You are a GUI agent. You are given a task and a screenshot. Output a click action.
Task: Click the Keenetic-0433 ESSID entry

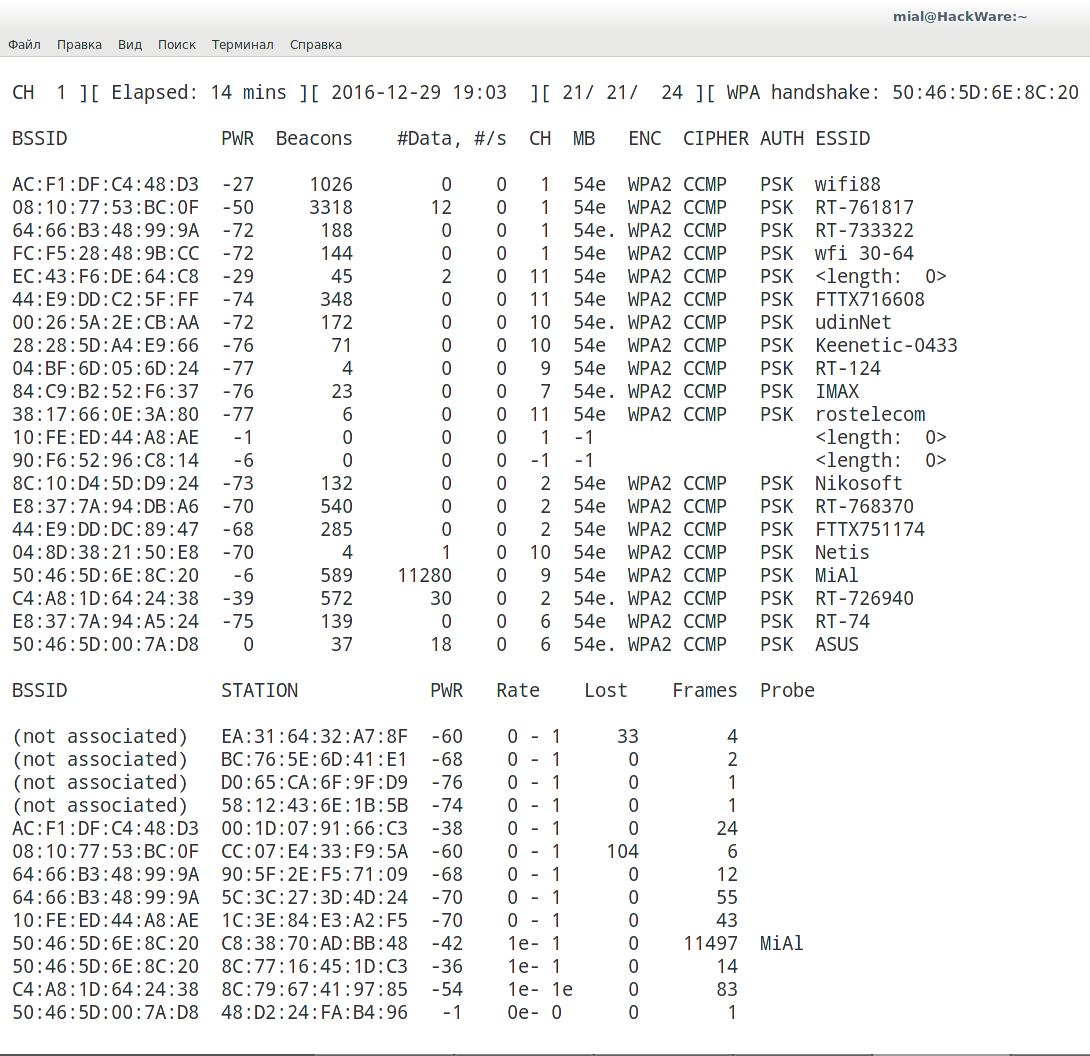[x=886, y=346]
